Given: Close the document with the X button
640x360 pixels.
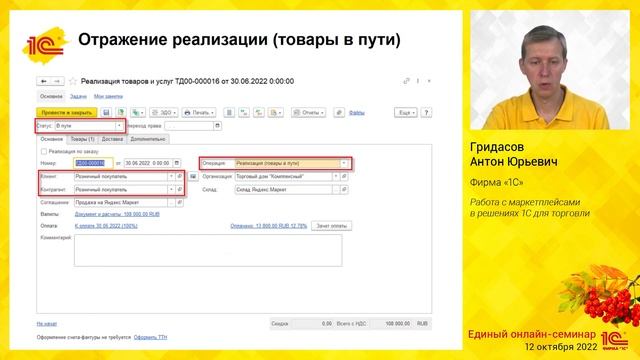Looking at the screenshot, I should [x=429, y=81].
